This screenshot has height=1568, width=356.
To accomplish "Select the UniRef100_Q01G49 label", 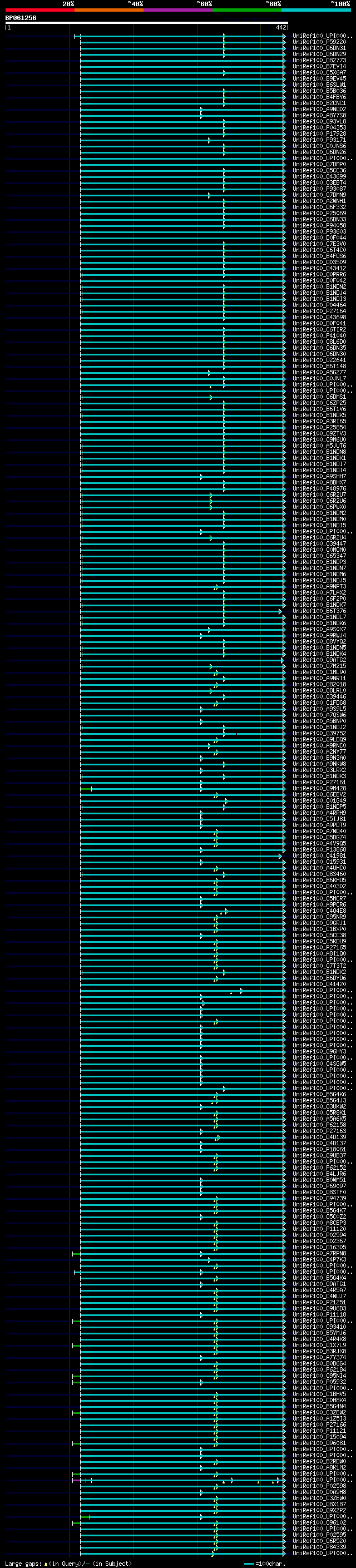I will pos(319,800).
